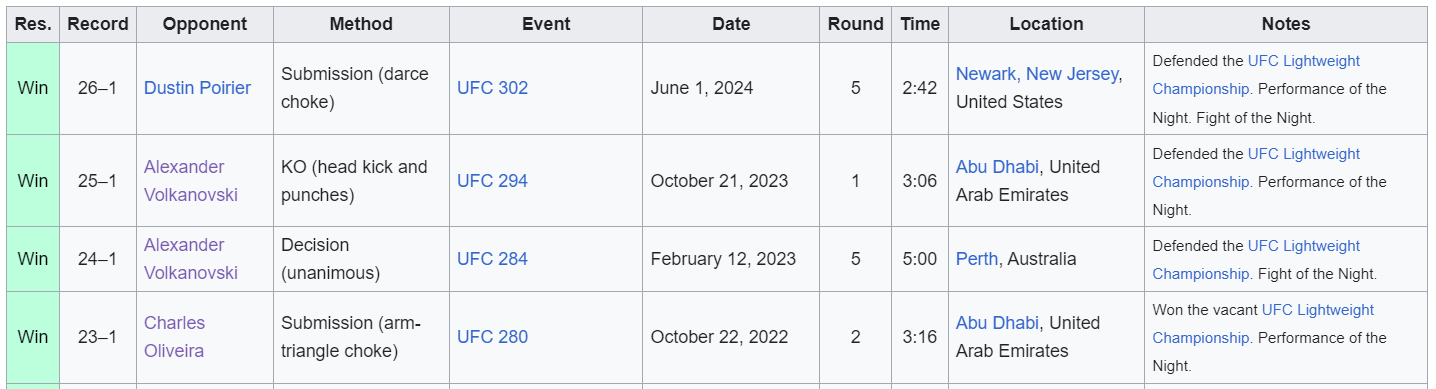The width and height of the screenshot is (1436, 389).
Task: Click the Win result cell for 26–1
Action: [33, 88]
